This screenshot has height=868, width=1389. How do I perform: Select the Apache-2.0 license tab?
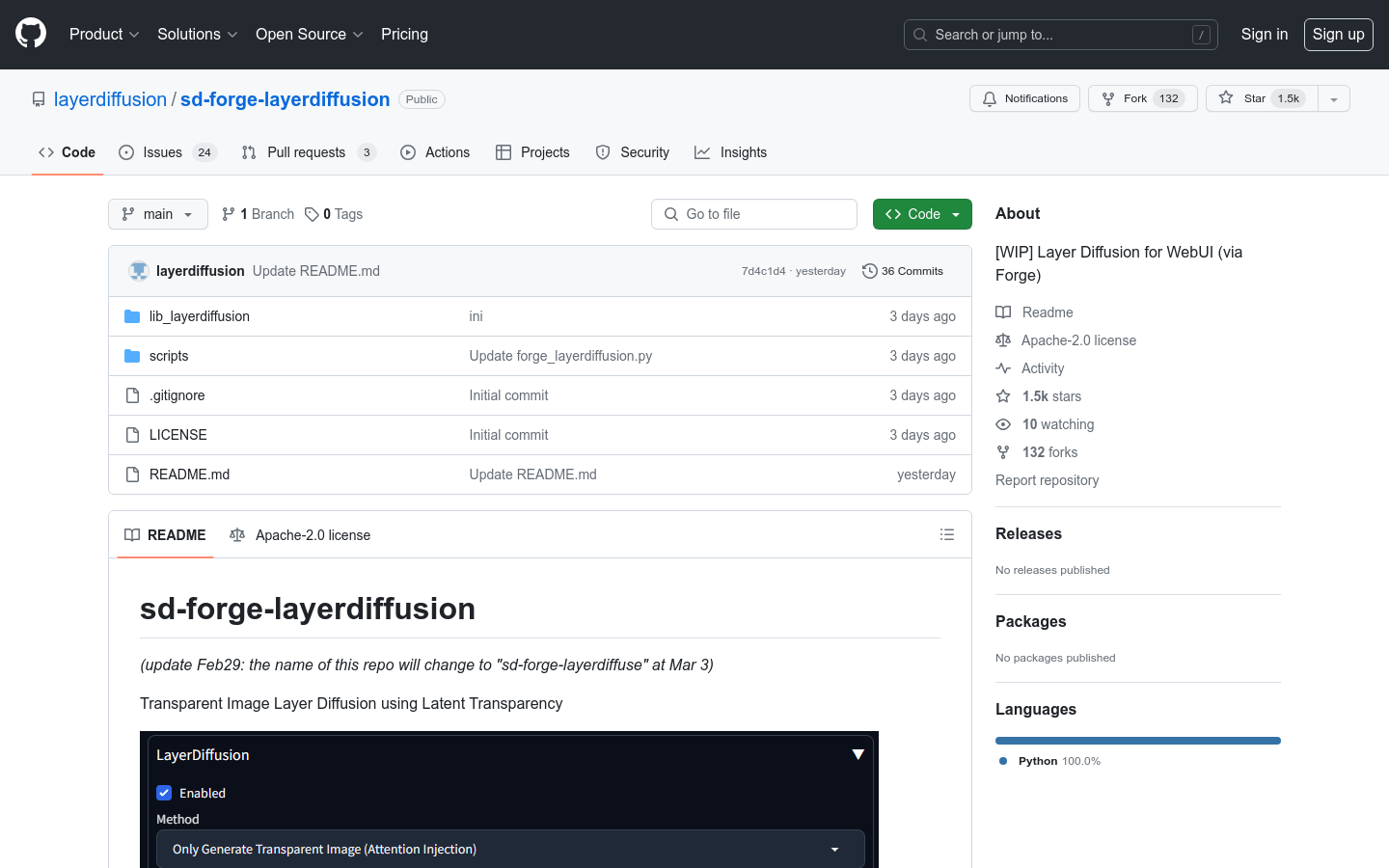tap(300, 535)
